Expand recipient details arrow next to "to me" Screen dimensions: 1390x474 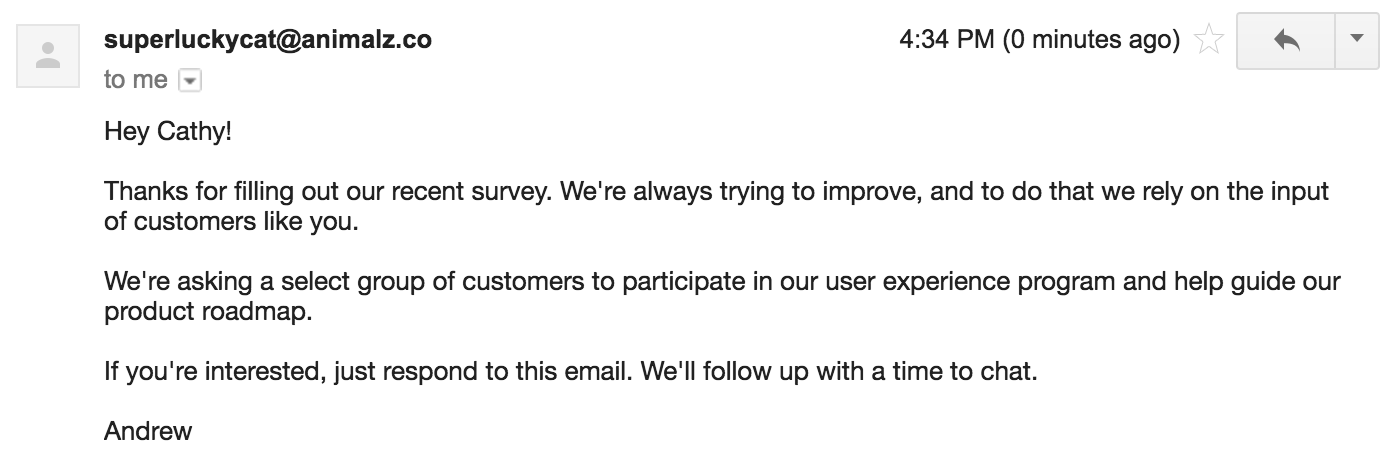189,81
